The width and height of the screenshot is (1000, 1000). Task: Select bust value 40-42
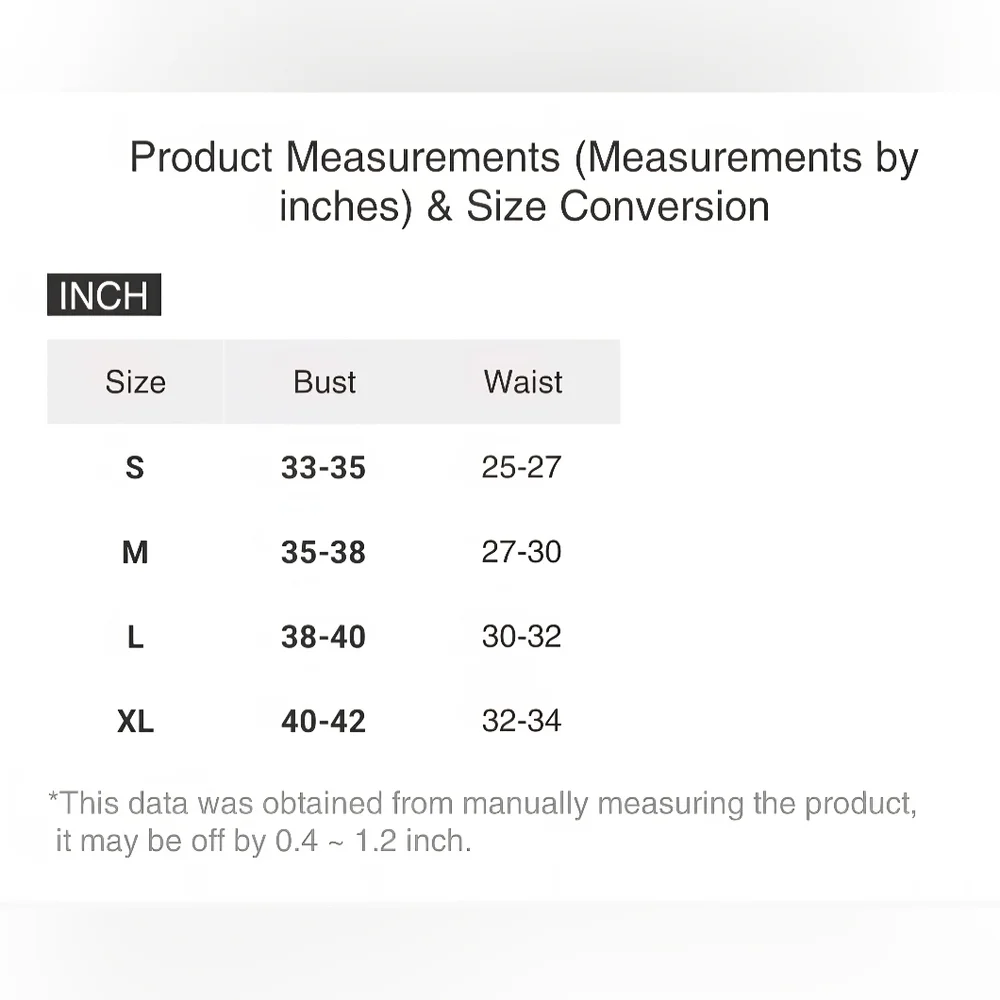pyautogui.click(x=323, y=722)
